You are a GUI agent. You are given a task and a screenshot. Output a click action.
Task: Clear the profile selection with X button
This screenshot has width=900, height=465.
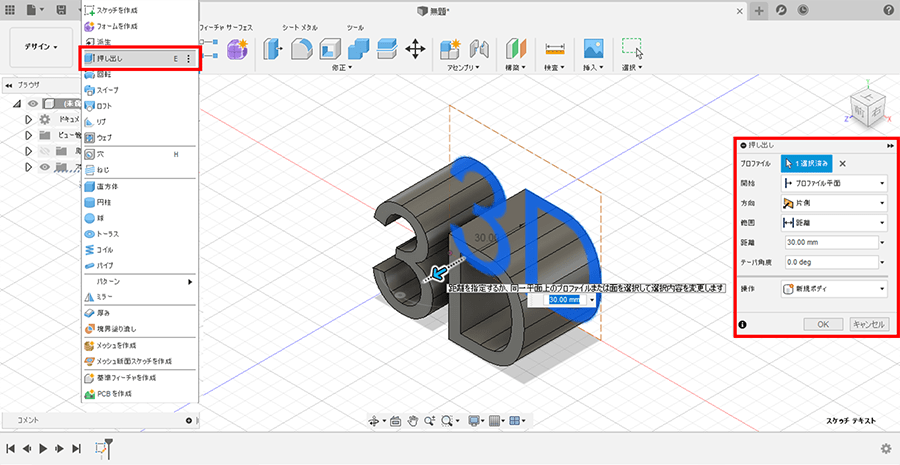842,163
